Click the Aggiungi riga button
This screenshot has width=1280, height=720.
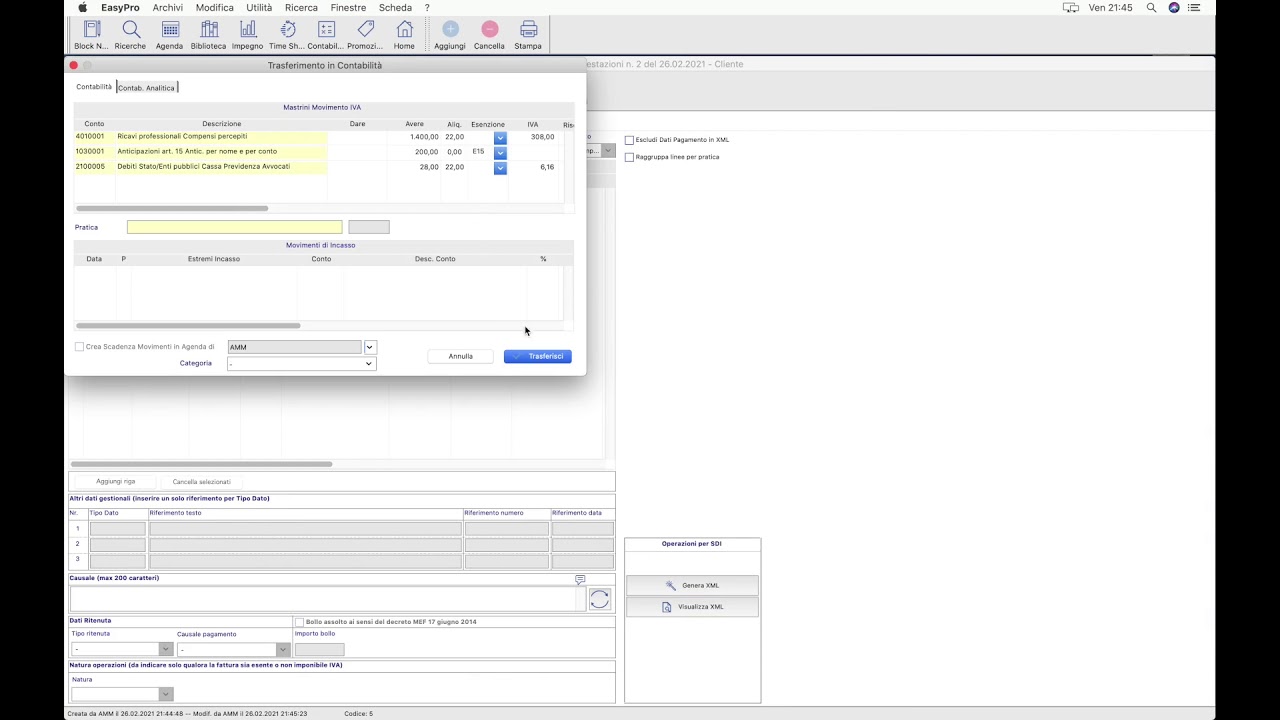[x=116, y=481]
